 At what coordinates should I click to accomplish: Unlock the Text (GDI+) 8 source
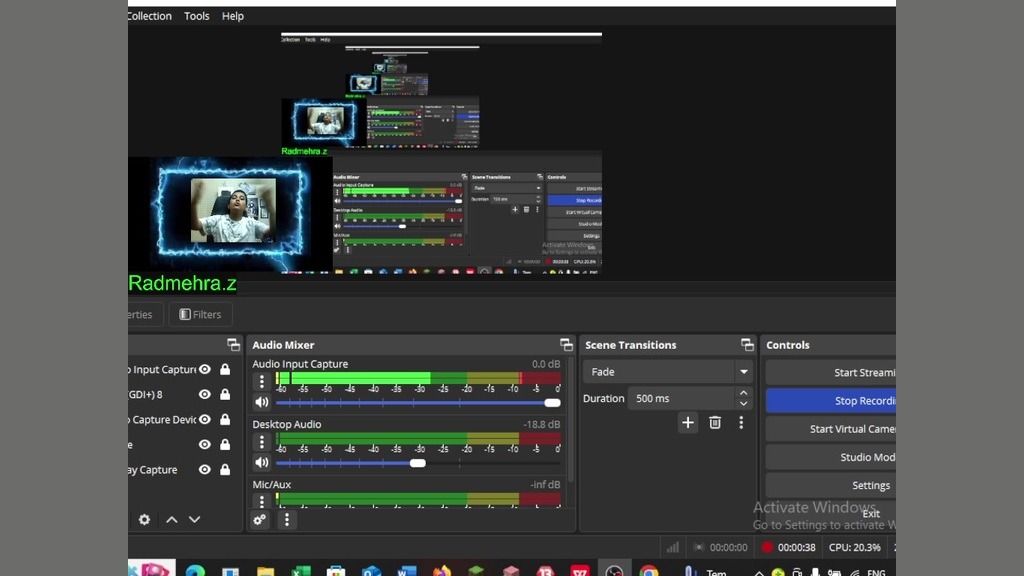tap(225, 395)
